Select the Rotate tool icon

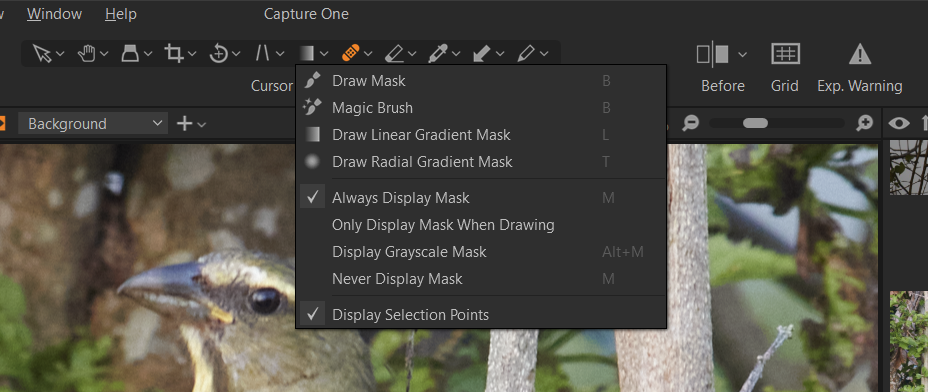(218, 54)
